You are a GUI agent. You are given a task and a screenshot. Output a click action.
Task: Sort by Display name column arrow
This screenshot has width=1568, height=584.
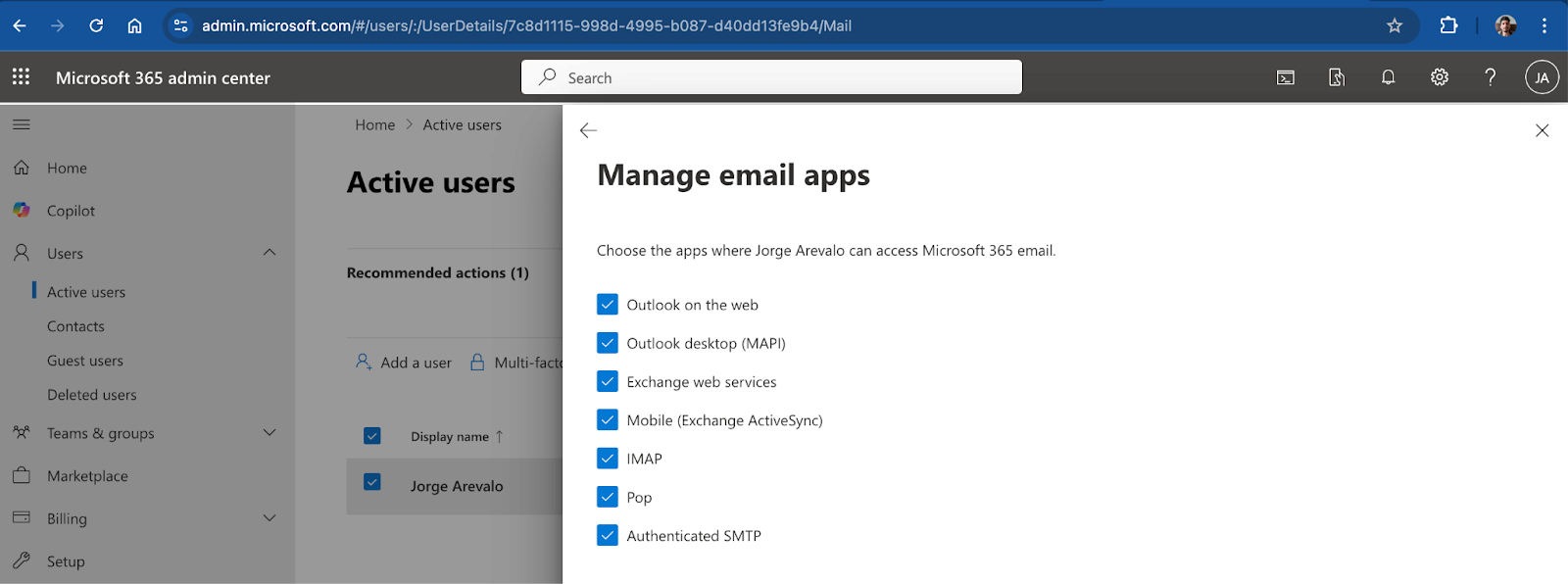coord(500,436)
